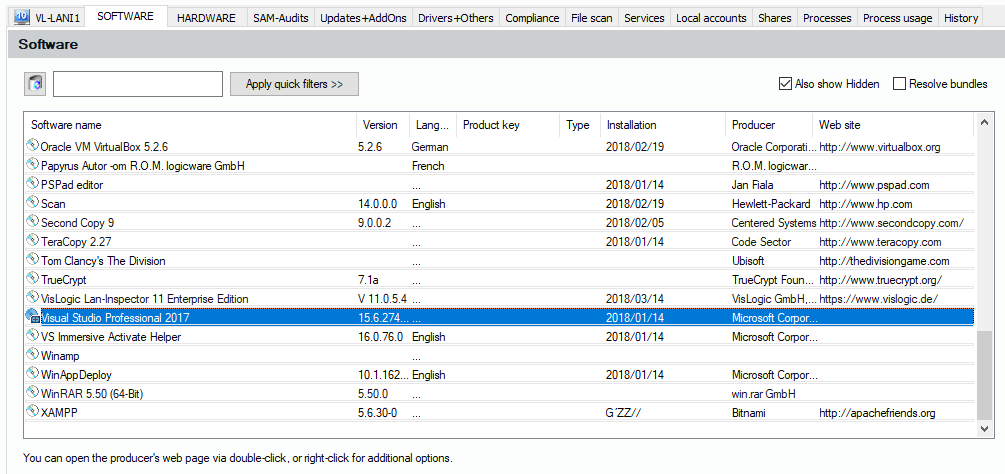
Task: Click the TeraCopy 2.27 row icon
Action: (x=32, y=241)
